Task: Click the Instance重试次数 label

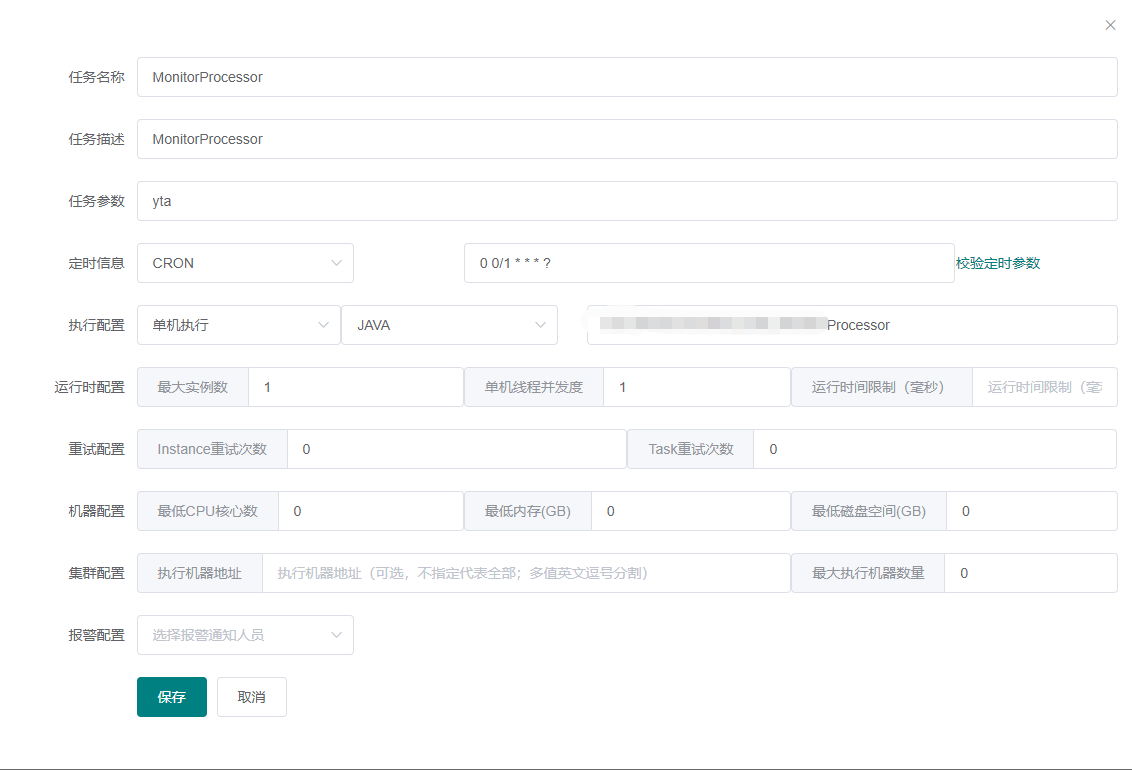Action: (x=212, y=450)
